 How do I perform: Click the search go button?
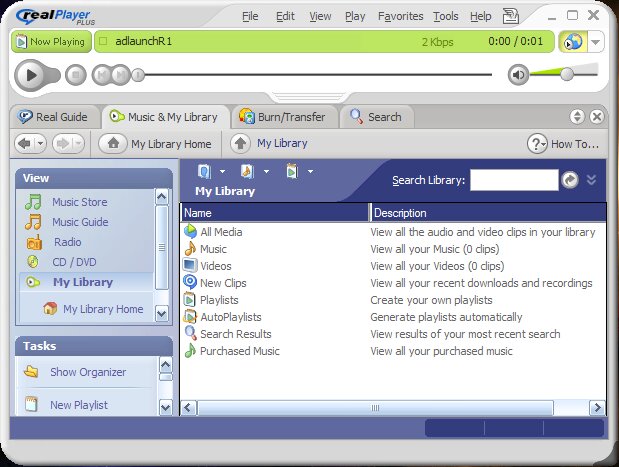point(570,180)
